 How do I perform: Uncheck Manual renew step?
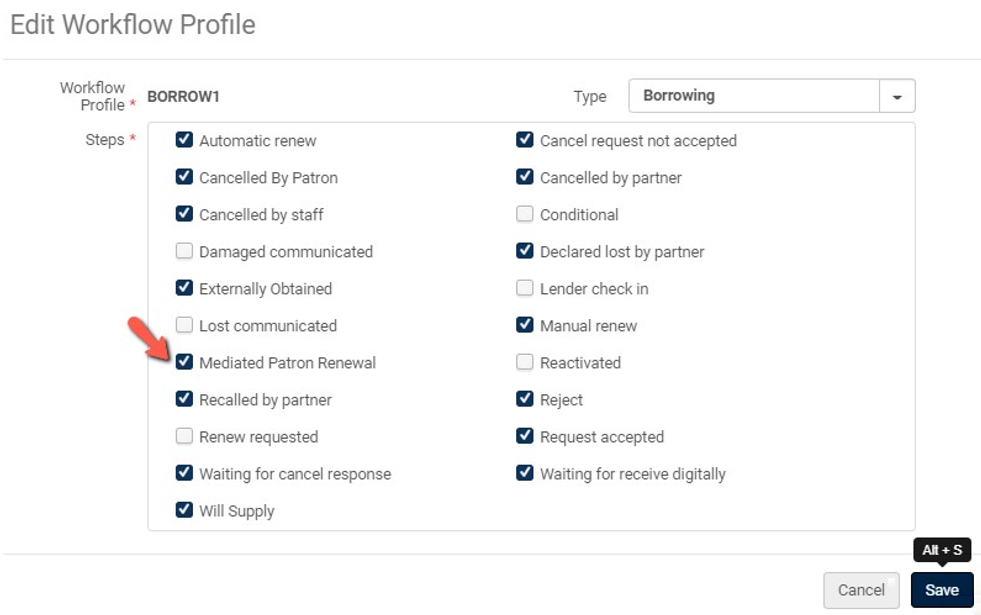pos(524,325)
